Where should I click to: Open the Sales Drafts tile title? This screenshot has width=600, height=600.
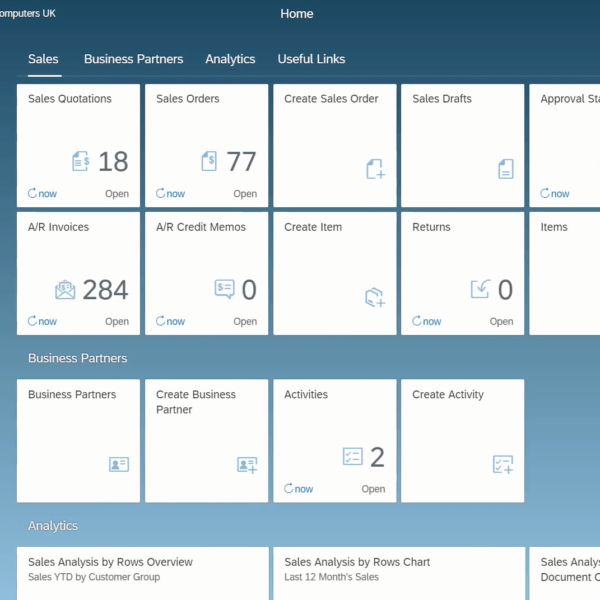(x=442, y=99)
